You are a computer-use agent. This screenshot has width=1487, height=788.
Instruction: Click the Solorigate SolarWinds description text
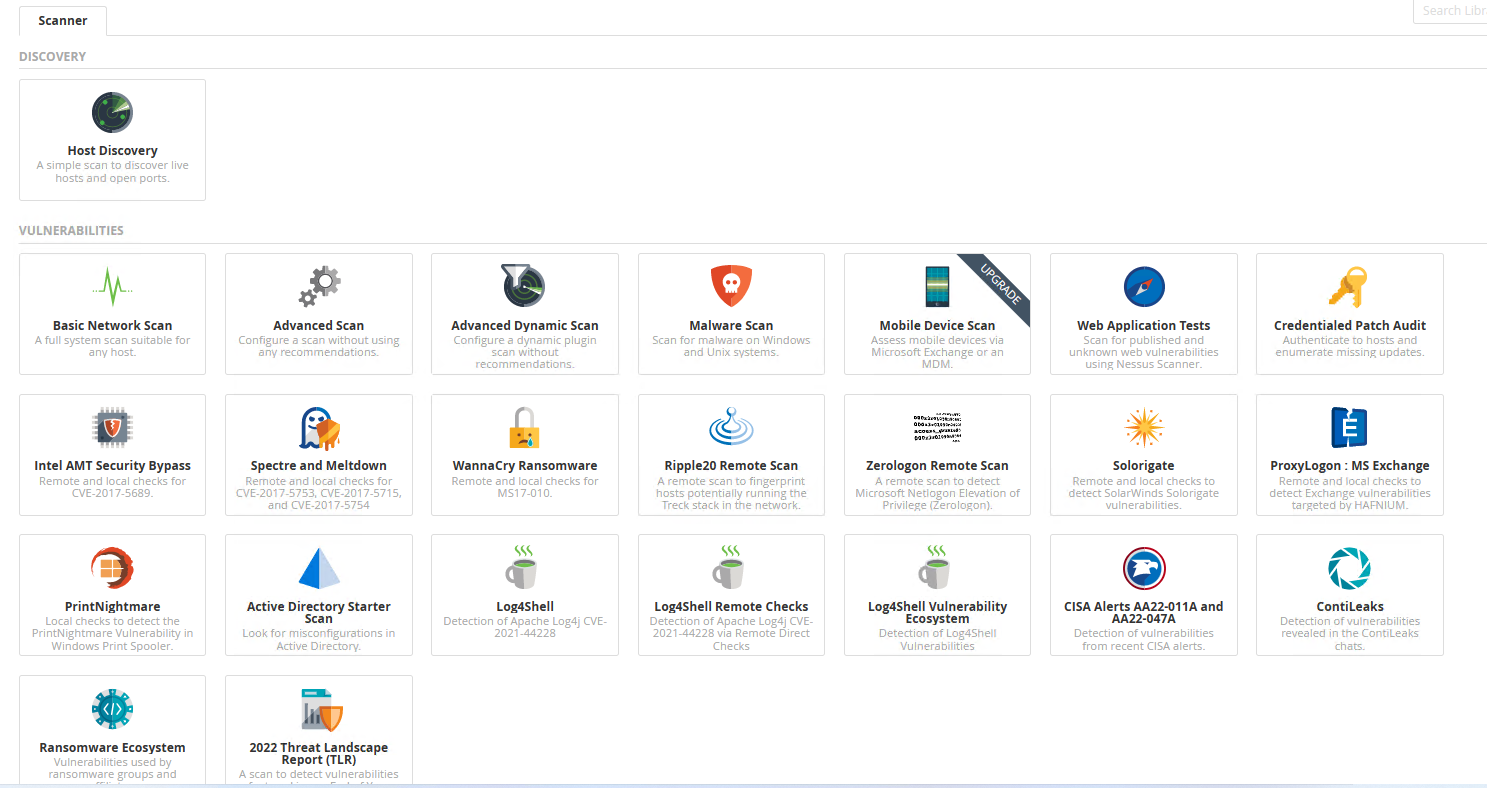[1144, 493]
